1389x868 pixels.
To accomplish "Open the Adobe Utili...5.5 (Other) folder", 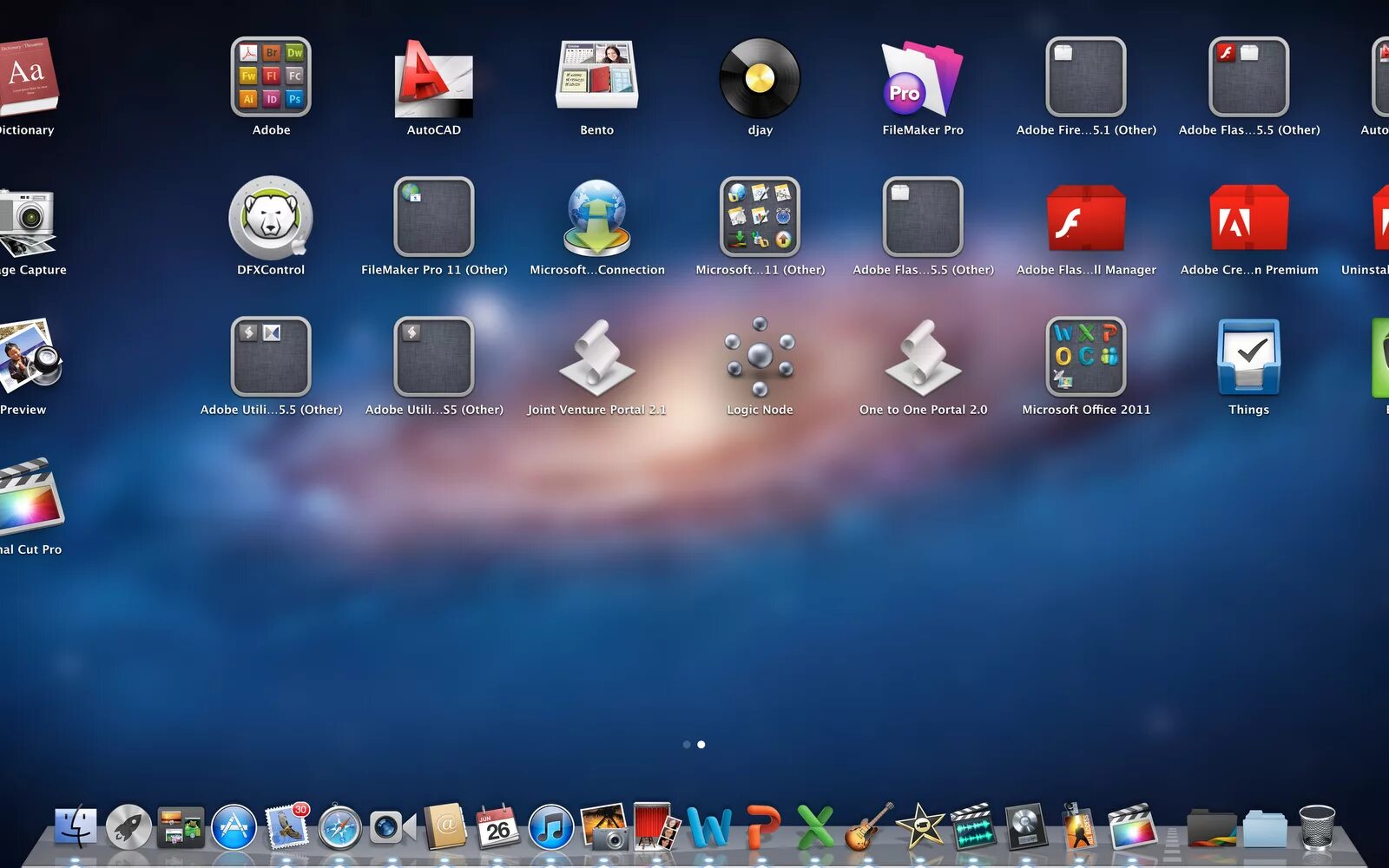I will tap(271, 357).
